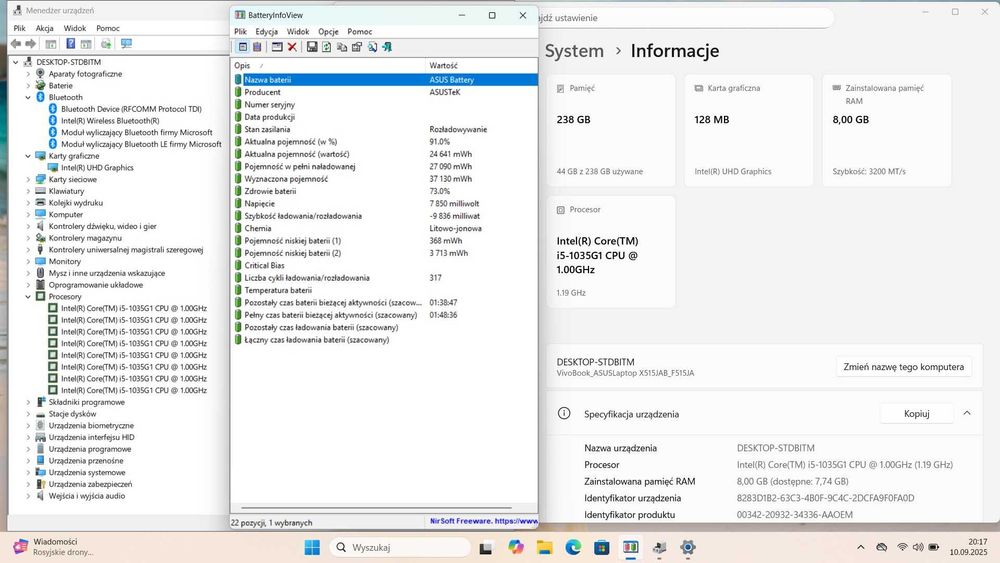Open File Explorer on taskbar

545,547
